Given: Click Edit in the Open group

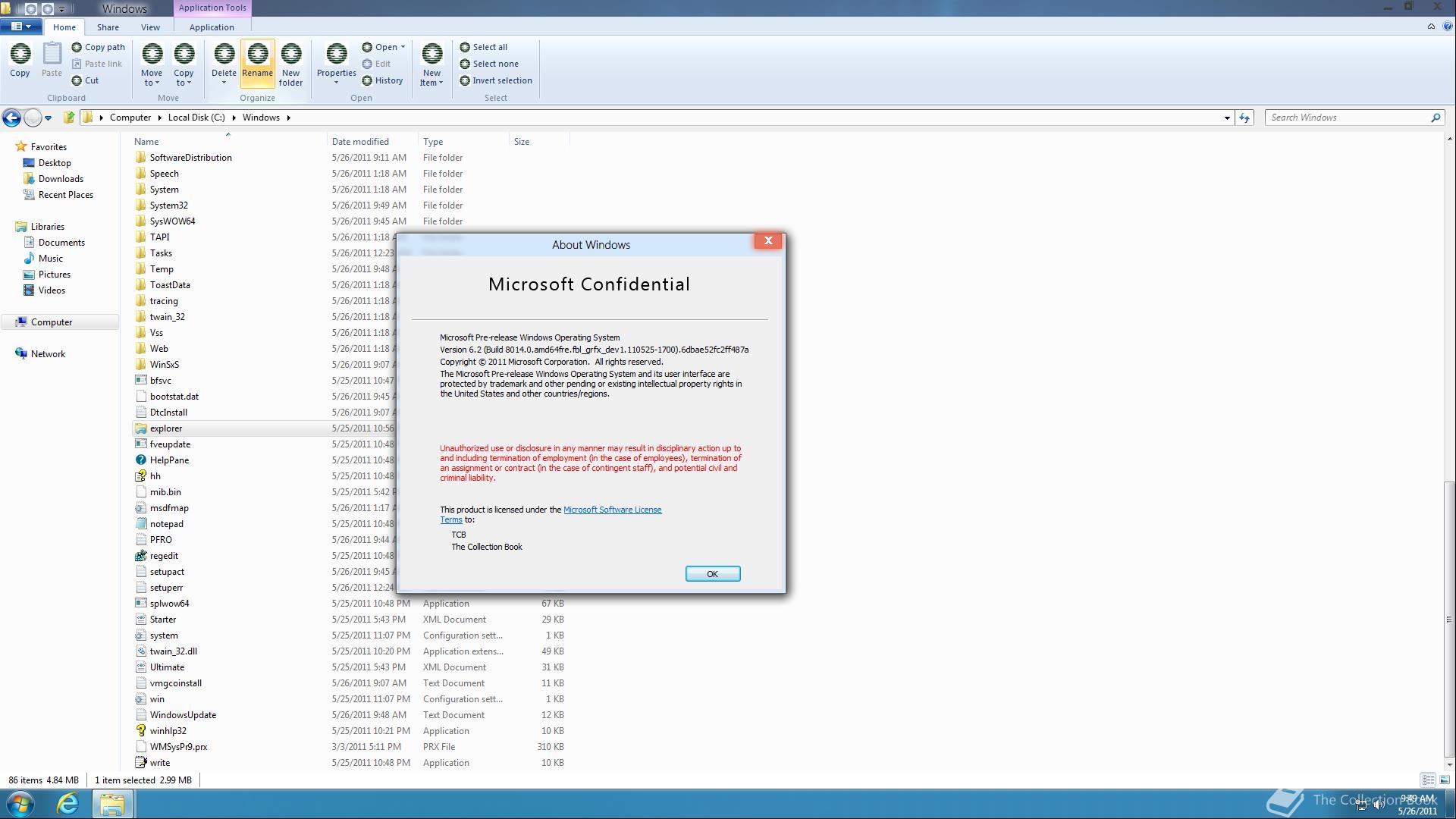Looking at the screenshot, I should click(x=376, y=64).
